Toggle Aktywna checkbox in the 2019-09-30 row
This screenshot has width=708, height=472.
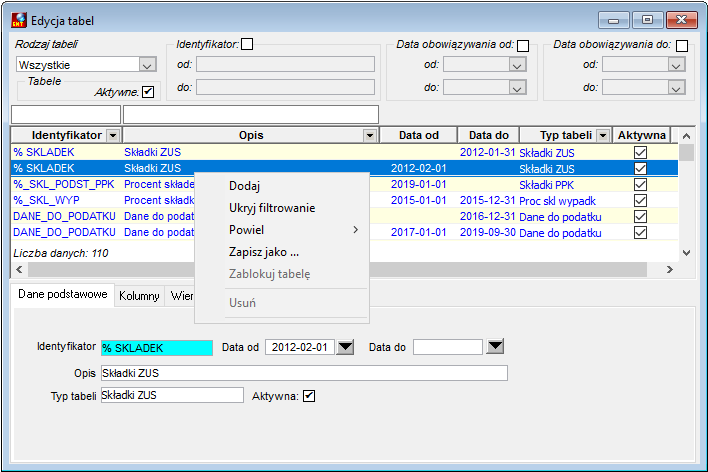640,233
